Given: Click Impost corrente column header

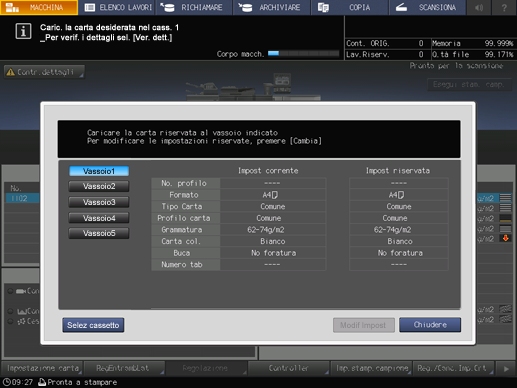Looking at the screenshot, I should pyautogui.click(x=268, y=171).
